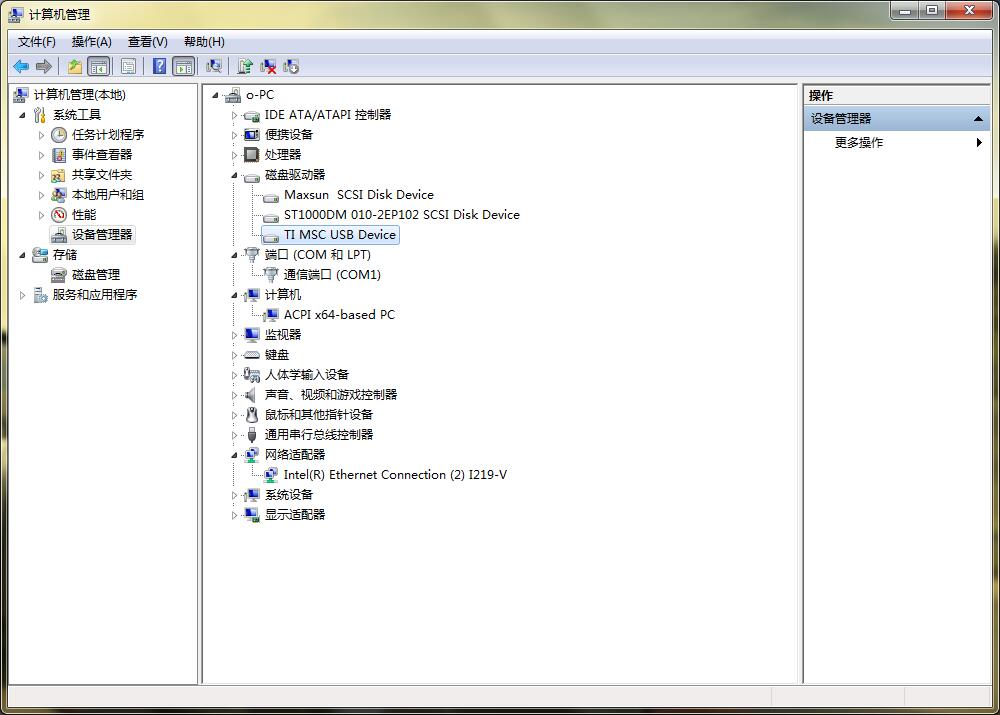Screen dimensions: 1000x715
Task: Open the 查看(V) menu
Action: click(147, 42)
